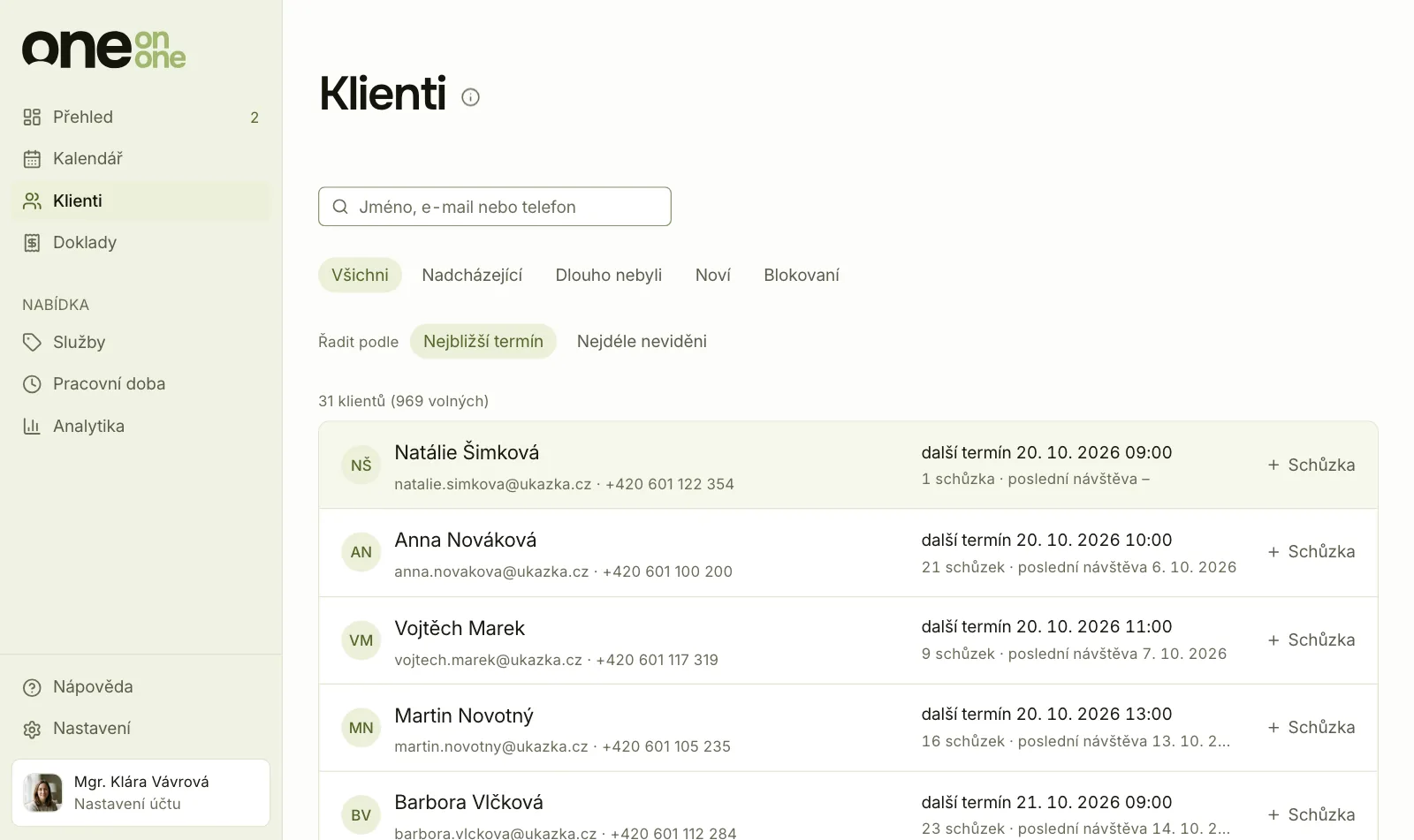Open the Nastavení gear icon
Viewport: 1414px width, 840px height.
coord(32,729)
